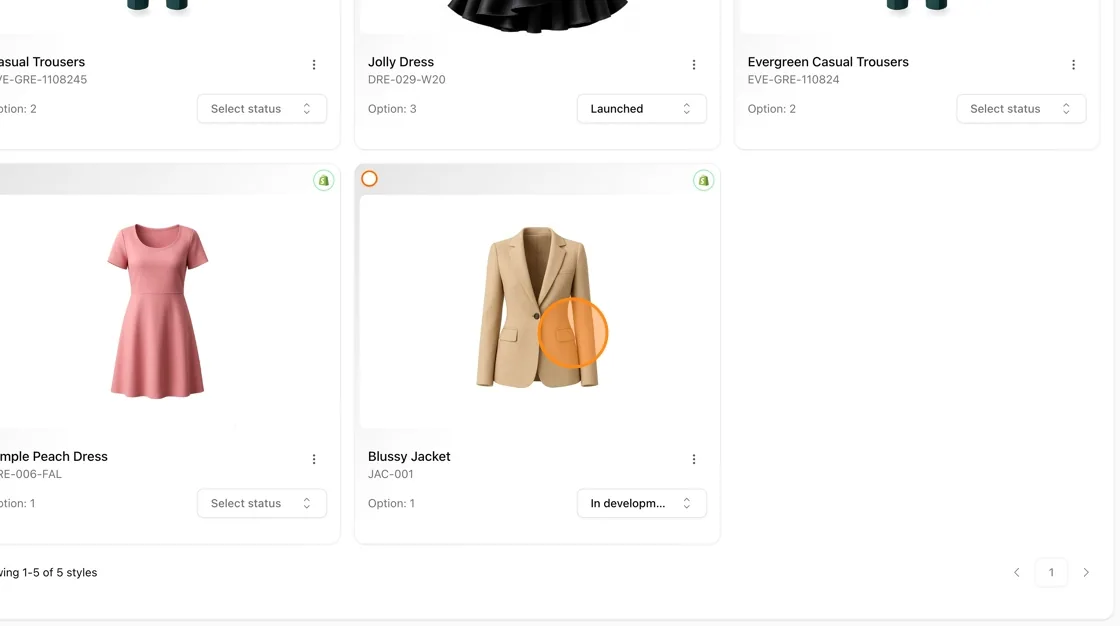Click the Option: 3 label on Jolly Dress
Image resolution: width=1120 pixels, height=626 pixels.
point(392,109)
